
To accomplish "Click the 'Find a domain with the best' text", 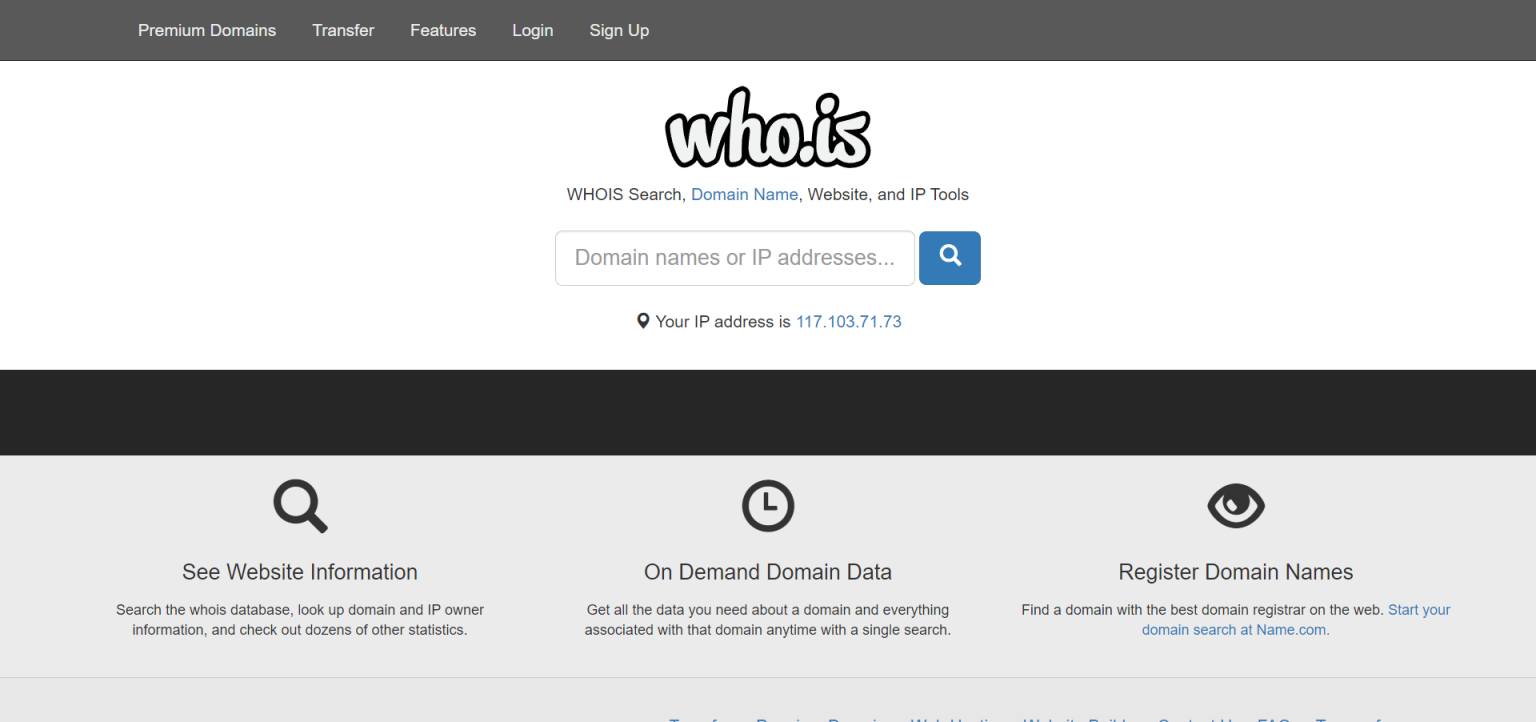I will tap(1202, 610).
